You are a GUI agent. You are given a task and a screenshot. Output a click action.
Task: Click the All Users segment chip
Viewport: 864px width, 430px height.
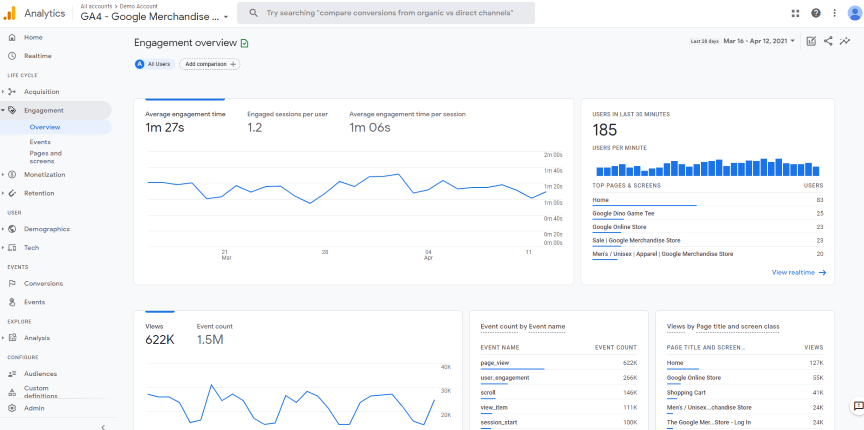tap(154, 64)
